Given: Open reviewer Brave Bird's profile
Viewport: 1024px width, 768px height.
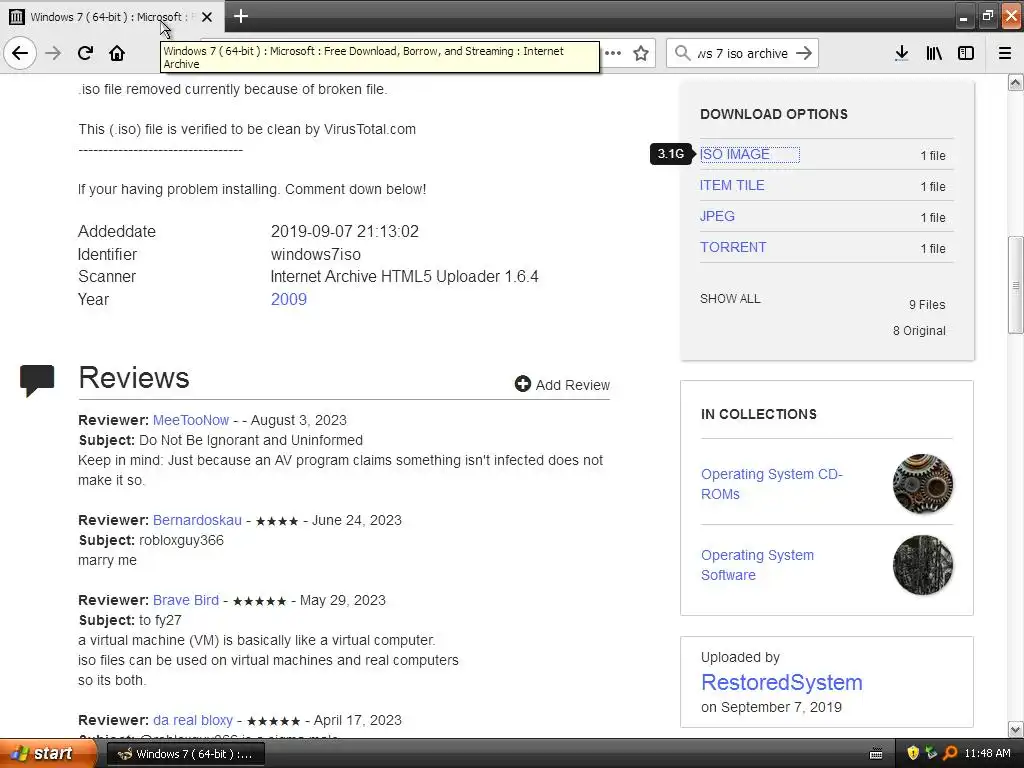Looking at the screenshot, I should click(x=185, y=600).
